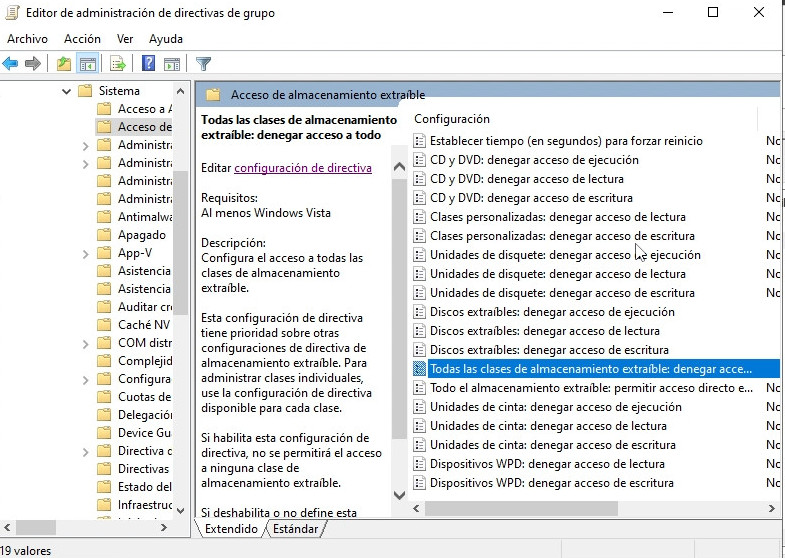Click the Filter funnel icon
The width and height of the screenshot is (785, 558).
click(x=203, y=64)
